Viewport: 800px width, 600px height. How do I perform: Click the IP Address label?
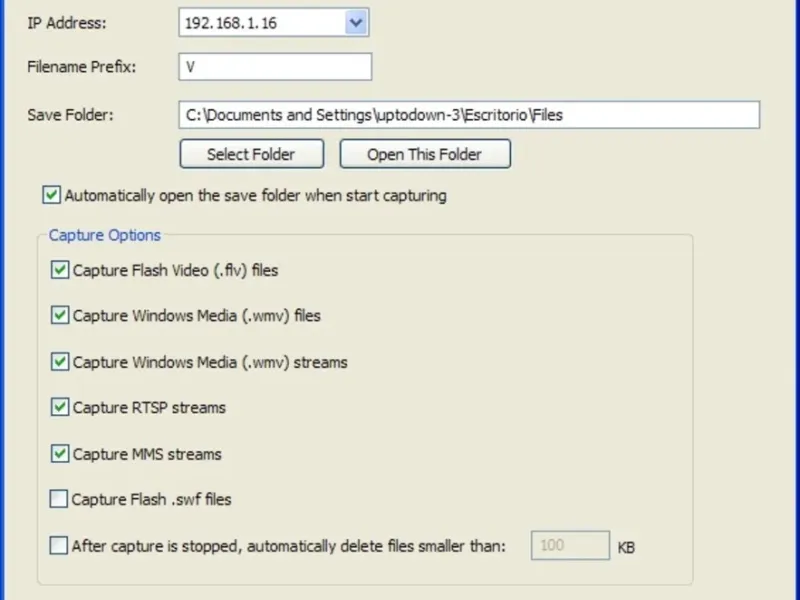[x=66, y=23]
